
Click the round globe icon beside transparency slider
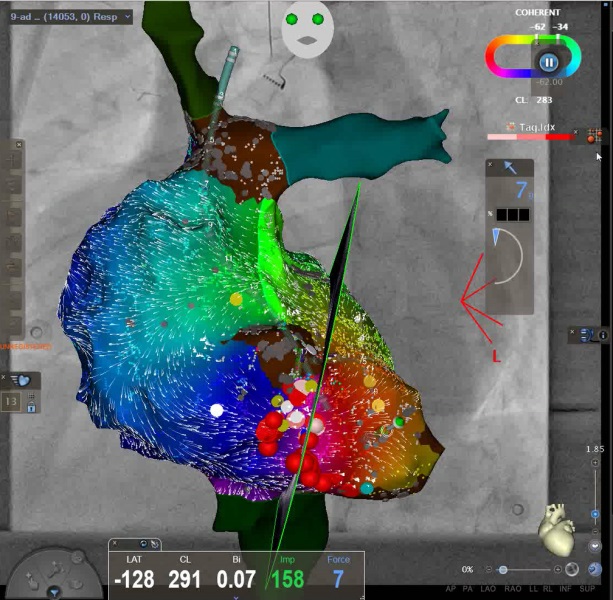point(572,569)
